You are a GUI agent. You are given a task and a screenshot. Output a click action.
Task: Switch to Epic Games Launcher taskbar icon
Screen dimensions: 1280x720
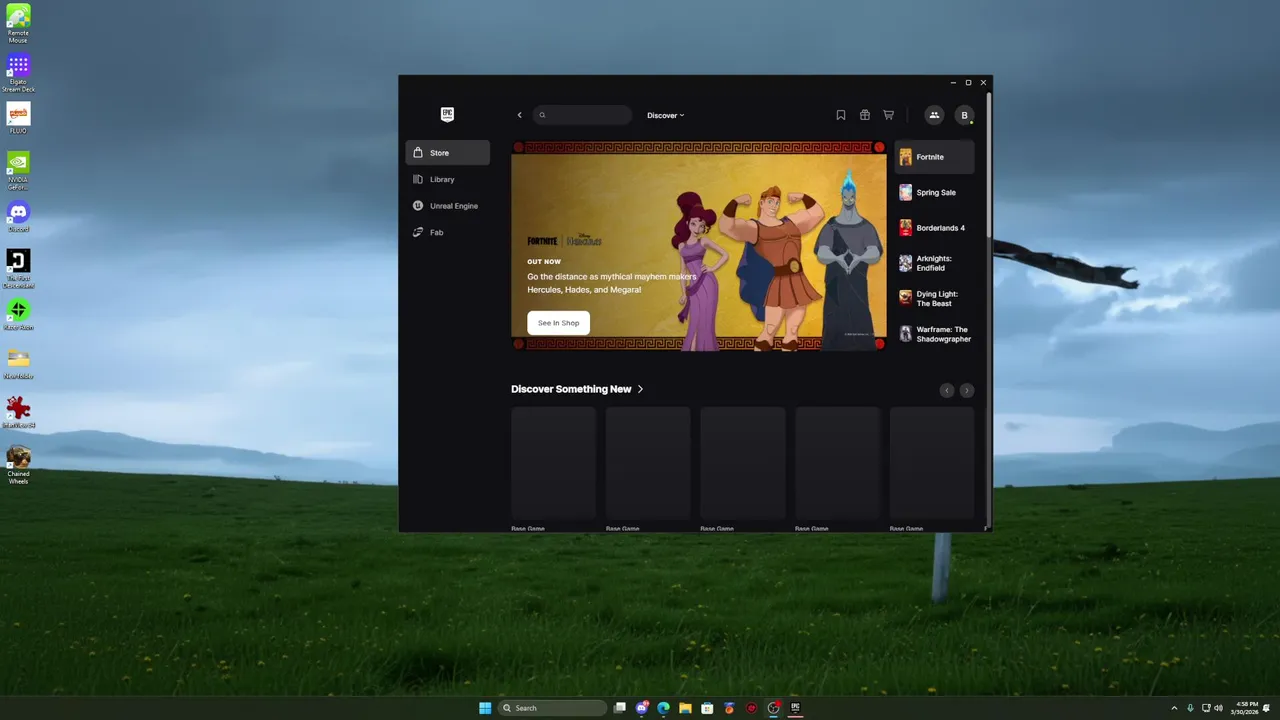pos(795,708)
